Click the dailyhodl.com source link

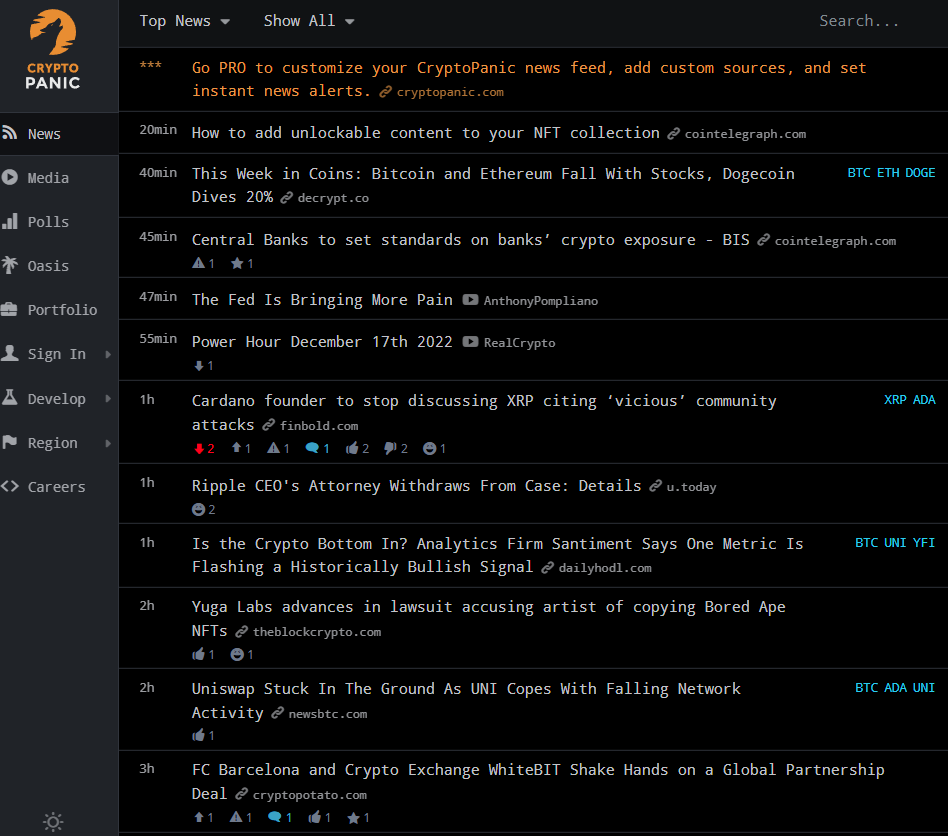point(605,568)
